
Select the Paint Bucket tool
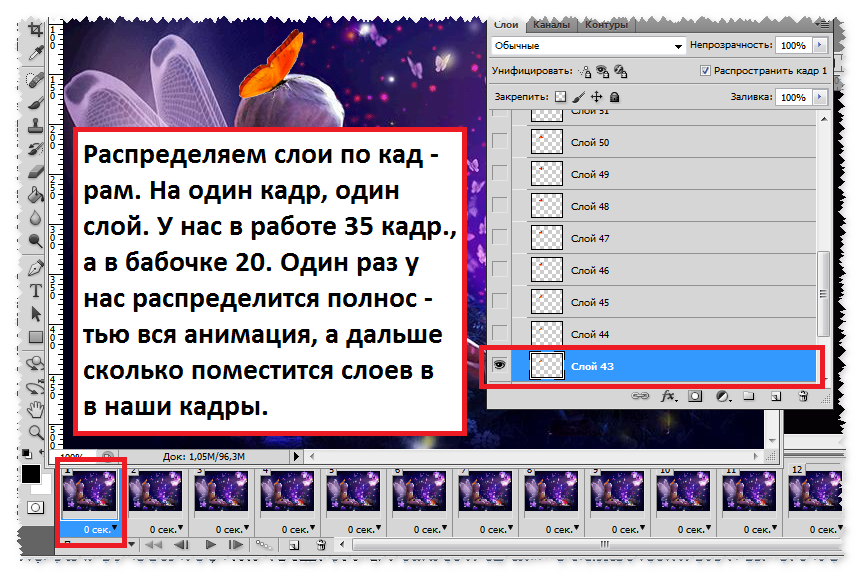pyautogui.click(x=36, y=195)
